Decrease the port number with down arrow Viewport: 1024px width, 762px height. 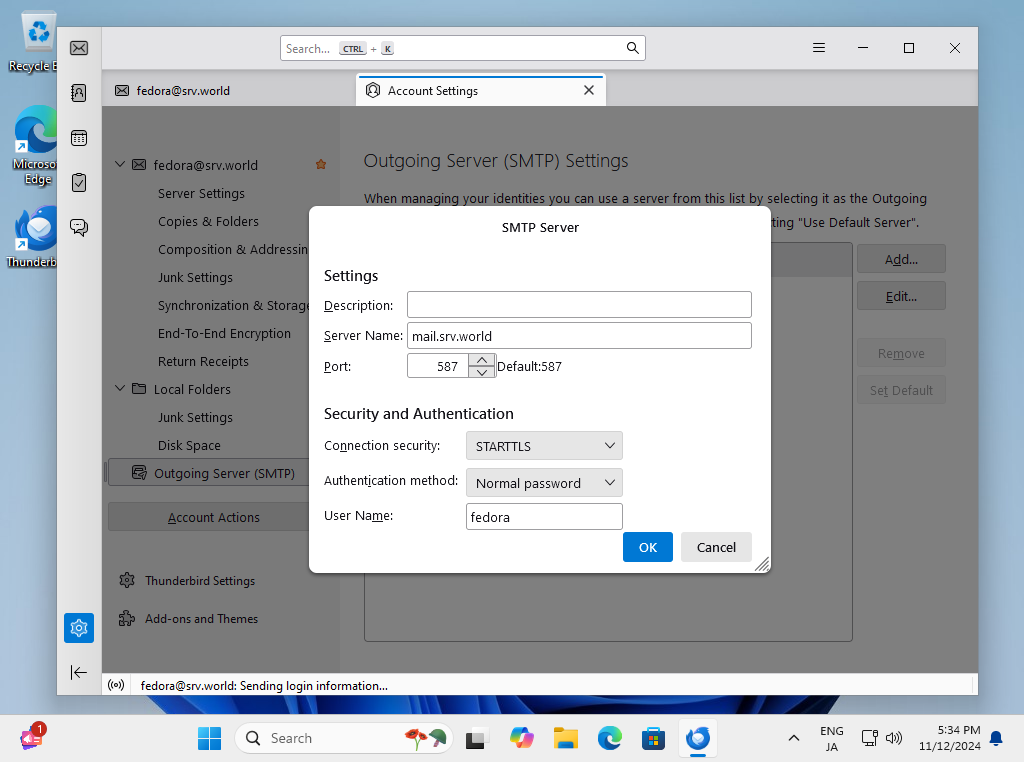482,372
